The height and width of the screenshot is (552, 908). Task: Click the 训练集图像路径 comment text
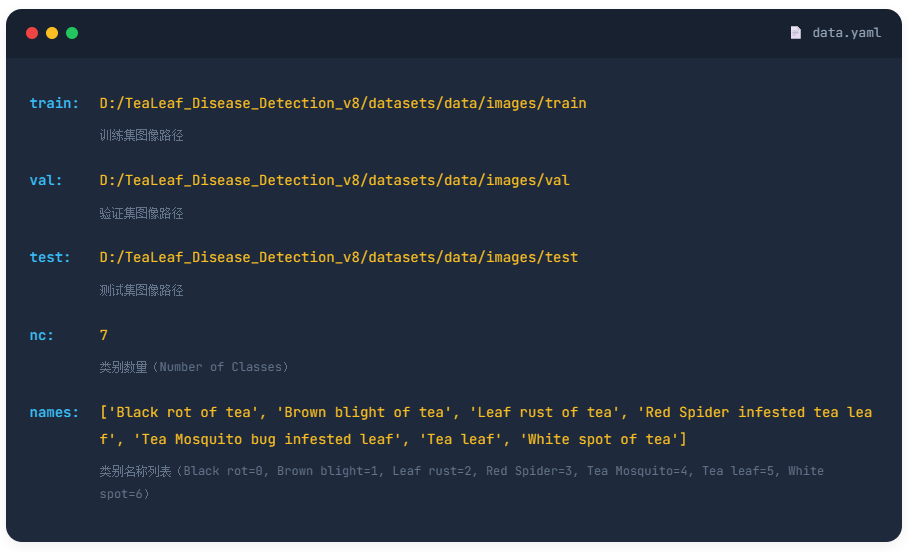[141, 135]
